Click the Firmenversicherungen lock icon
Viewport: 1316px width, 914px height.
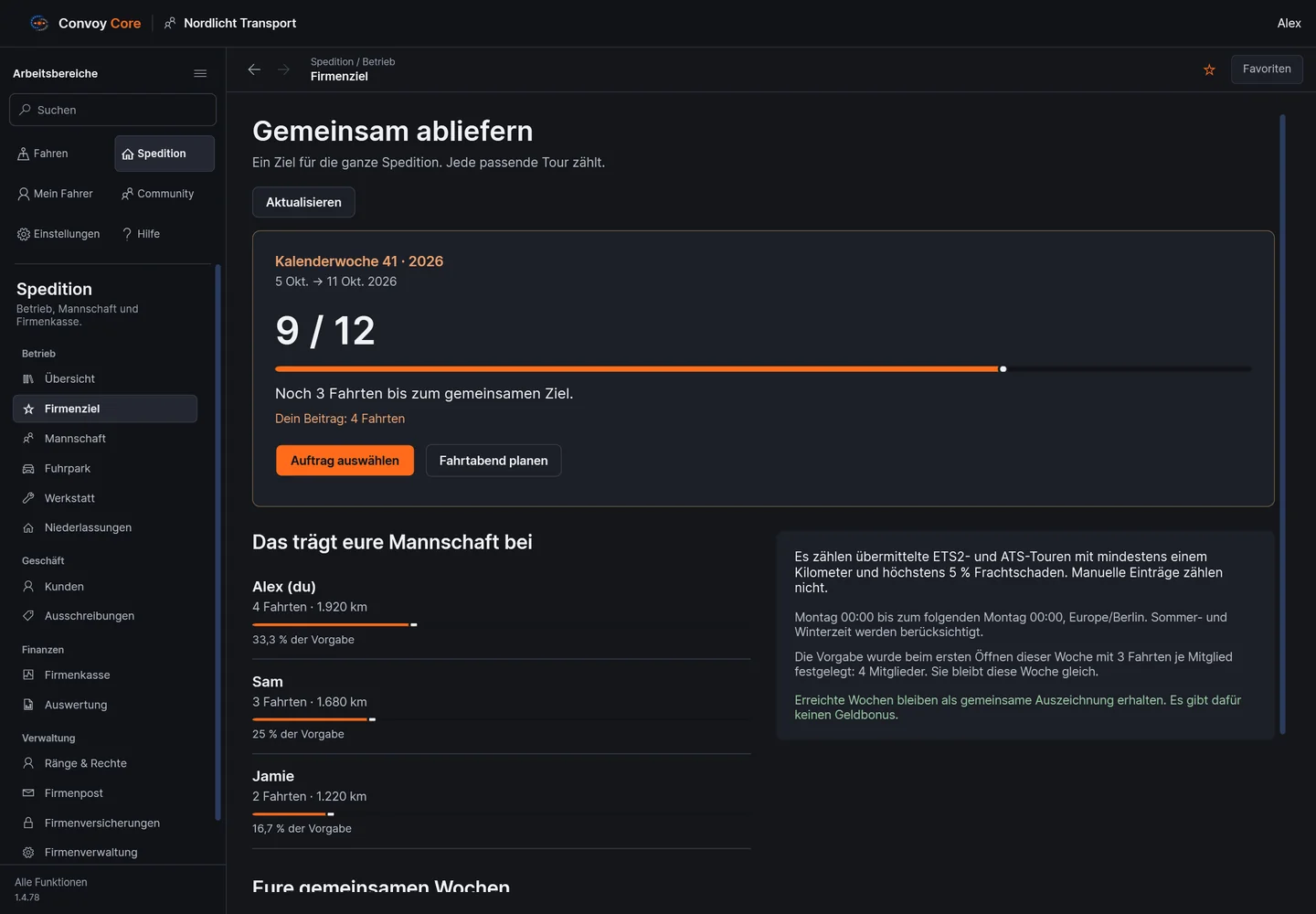[28, 823]
